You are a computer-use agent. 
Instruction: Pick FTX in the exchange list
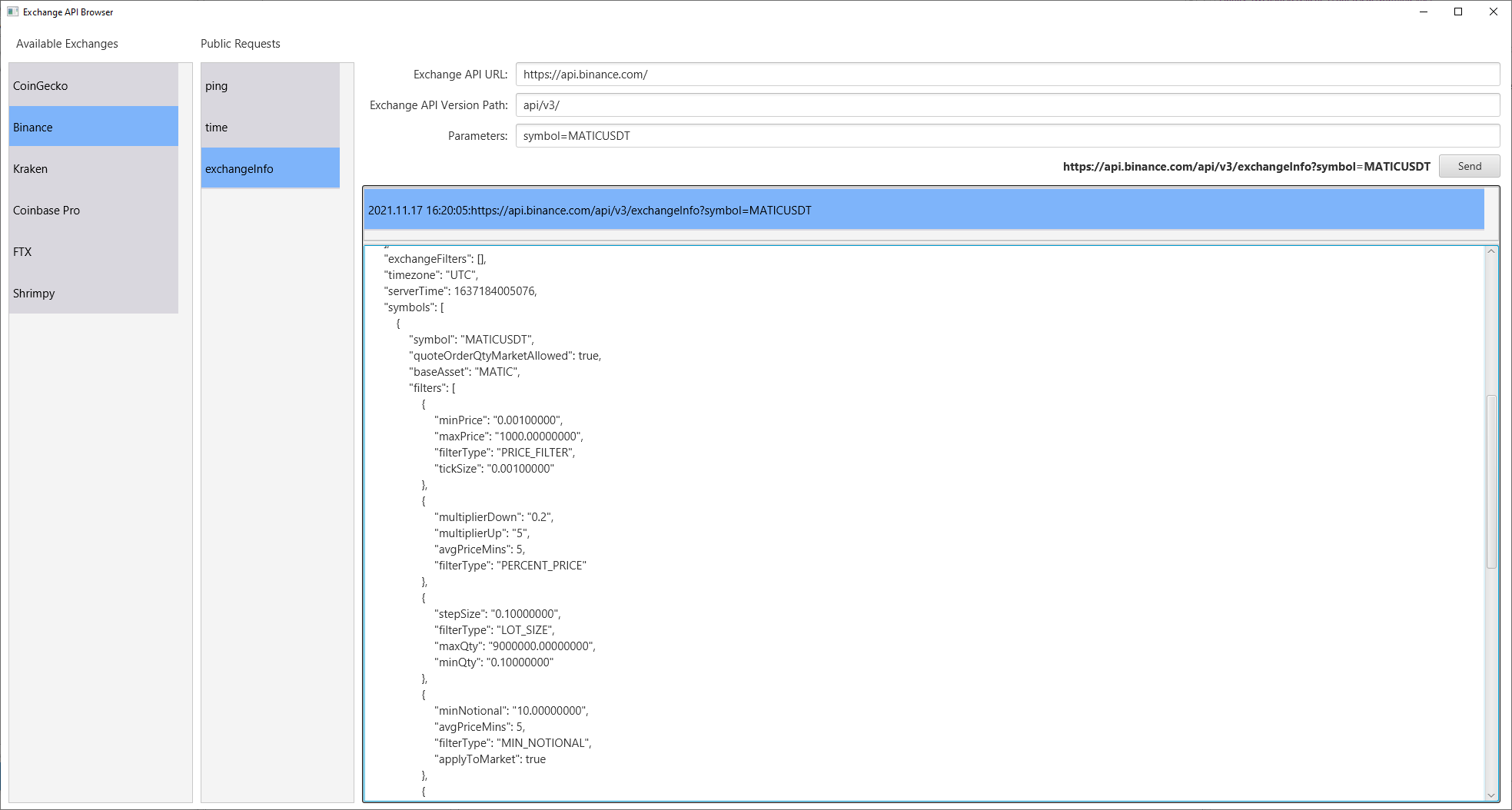94,252
